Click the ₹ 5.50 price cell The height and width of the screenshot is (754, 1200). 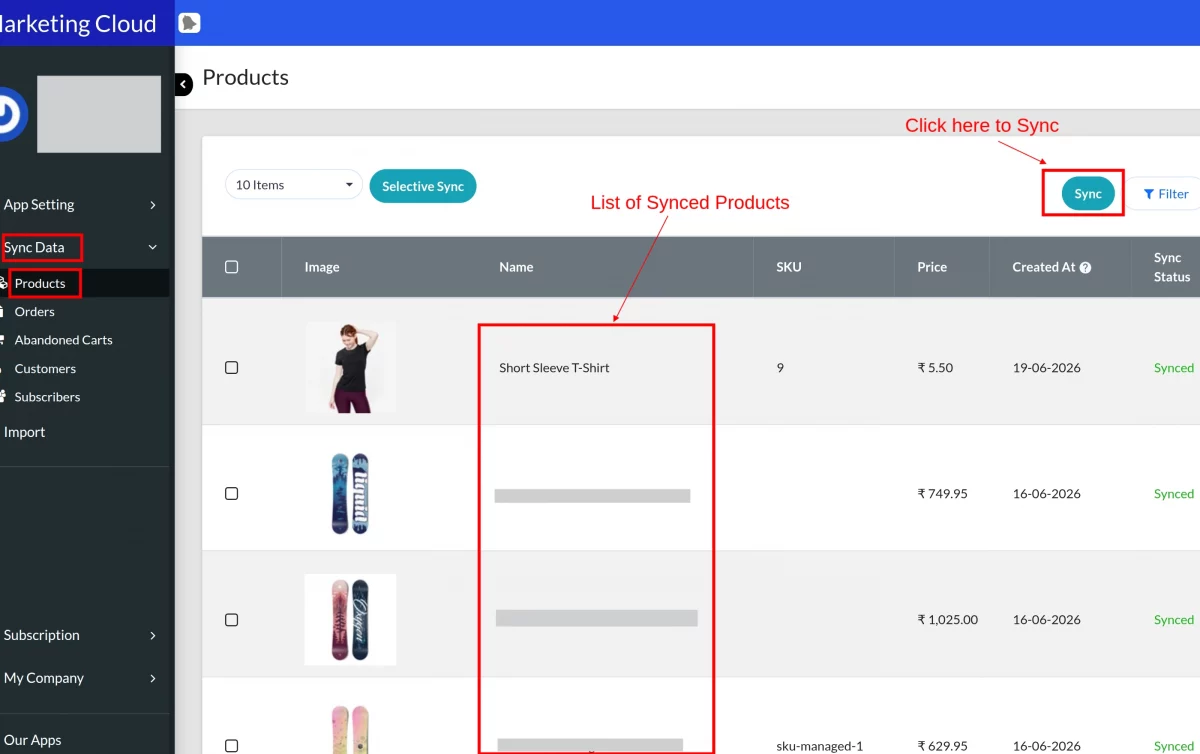(x=935, y=368)
